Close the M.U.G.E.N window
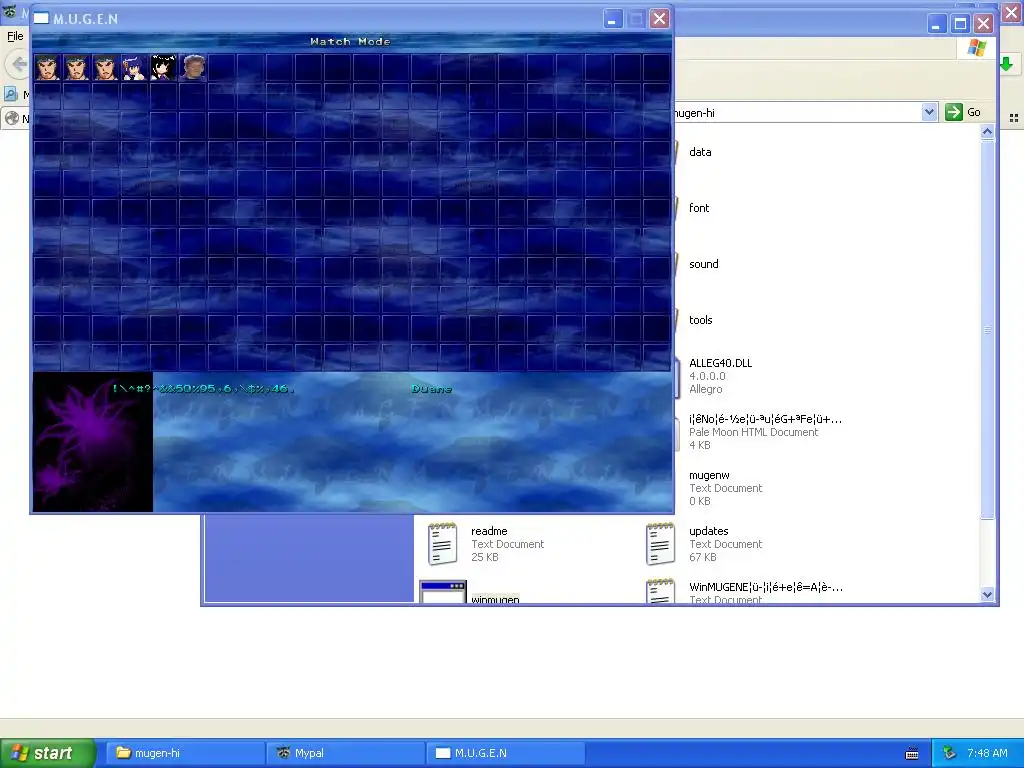This screenshot has height=768, width=1024. [x=660, y=19]
